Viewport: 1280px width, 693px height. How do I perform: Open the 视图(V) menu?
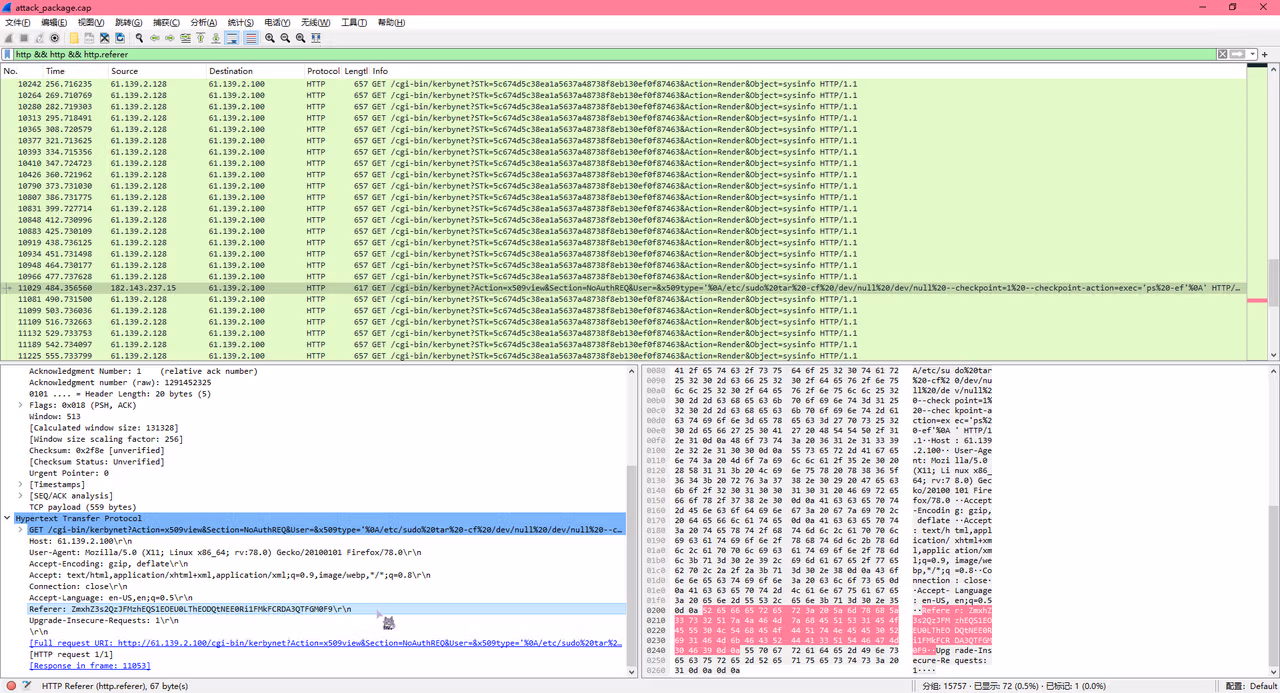coord(91,22)
